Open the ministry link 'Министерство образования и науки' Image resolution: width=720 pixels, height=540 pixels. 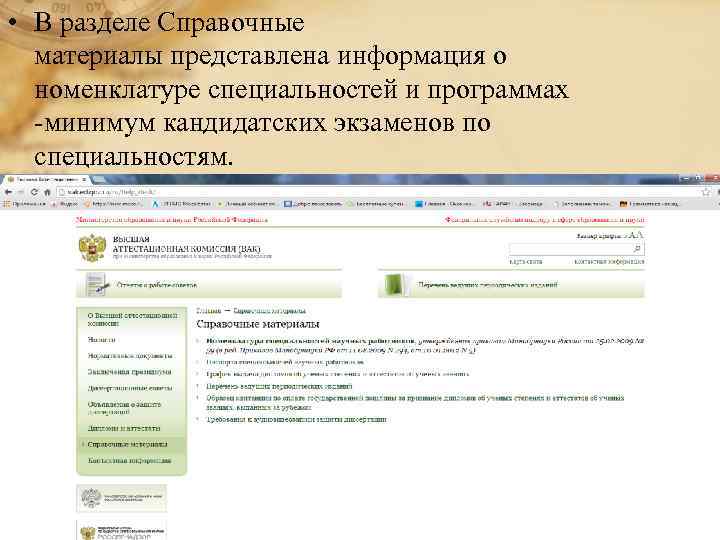[x=172, y=220]
